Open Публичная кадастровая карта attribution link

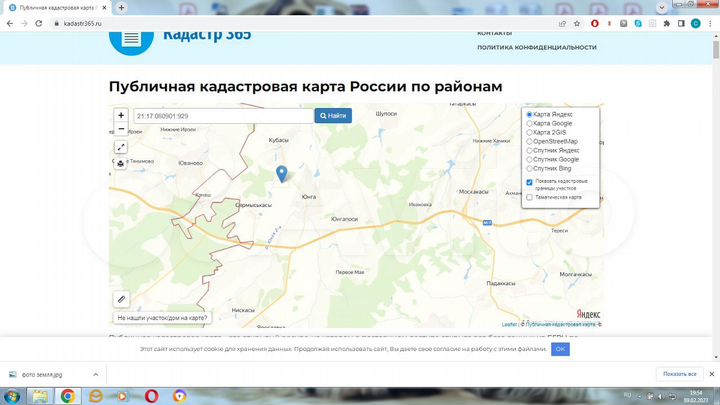[x=560, y=324]
